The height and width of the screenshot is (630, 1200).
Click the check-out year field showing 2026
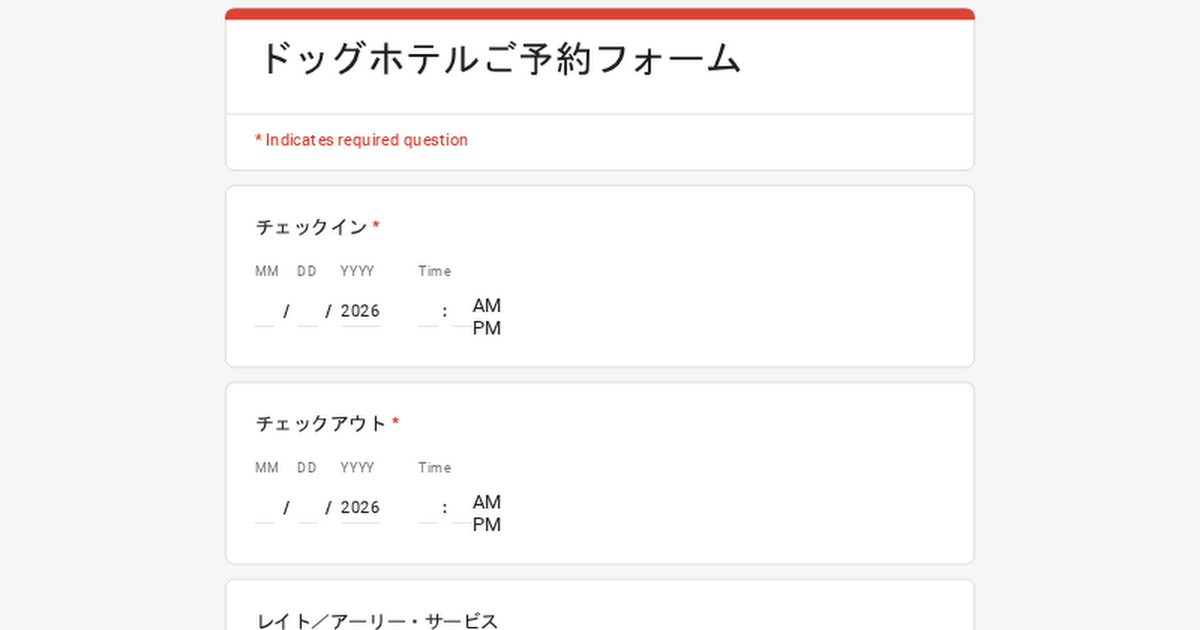click(360, 508)
